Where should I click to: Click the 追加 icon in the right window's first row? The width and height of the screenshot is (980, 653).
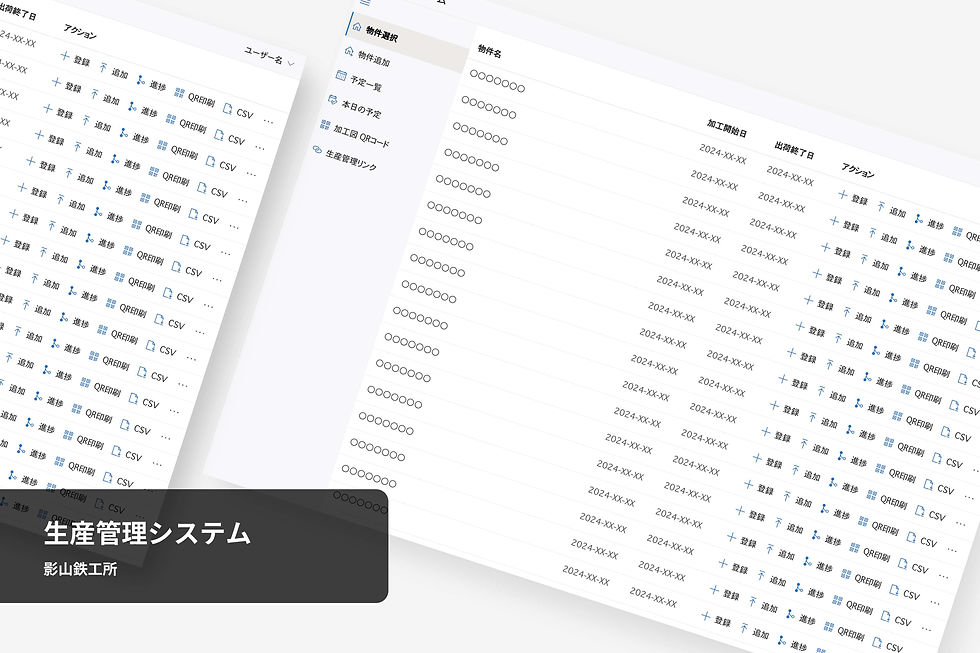[881, 206]
